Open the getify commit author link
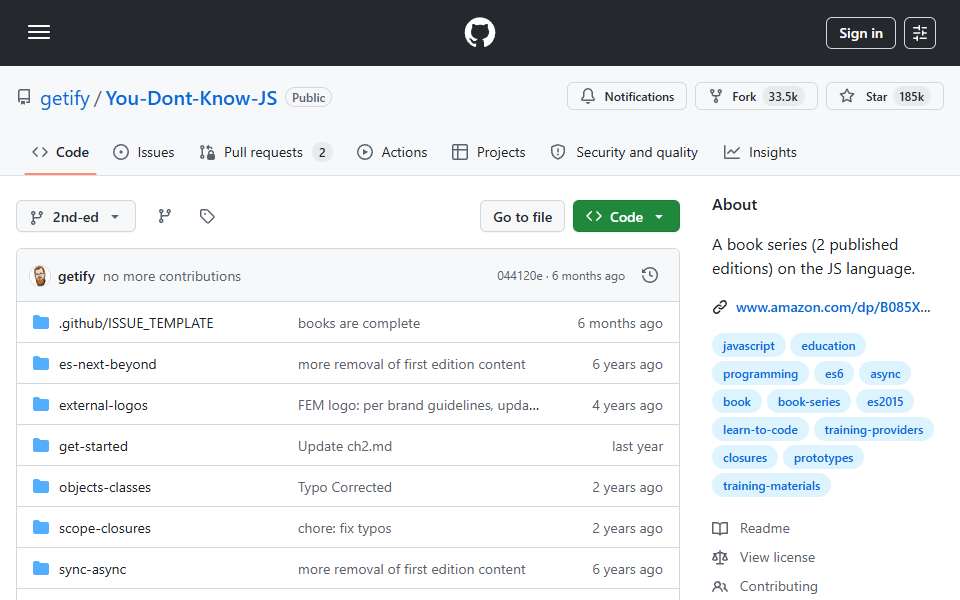The width and height of the screenshot is (960, 600). click(77, 277)
